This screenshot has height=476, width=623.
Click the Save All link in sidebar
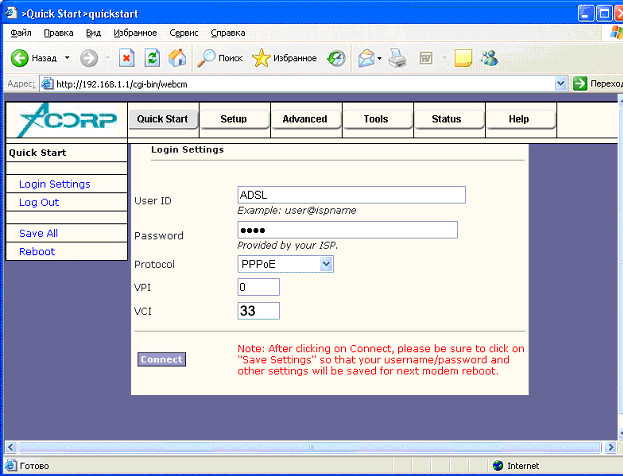click(39, 233)
